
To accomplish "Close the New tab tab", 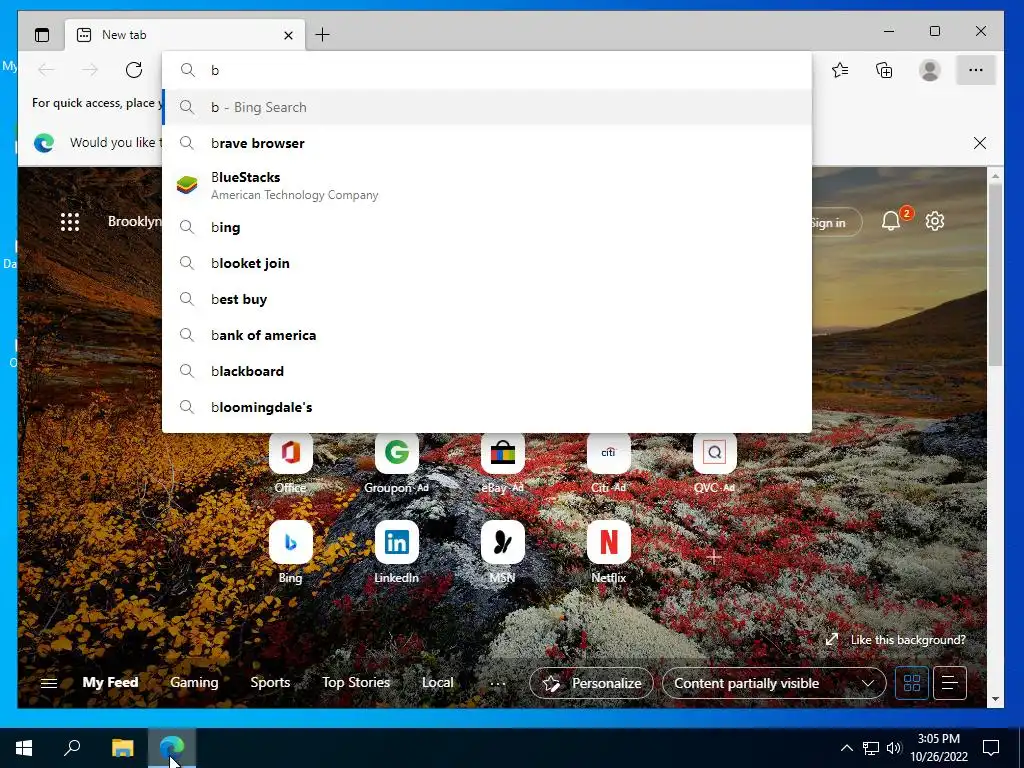I will tap(288, 35).
